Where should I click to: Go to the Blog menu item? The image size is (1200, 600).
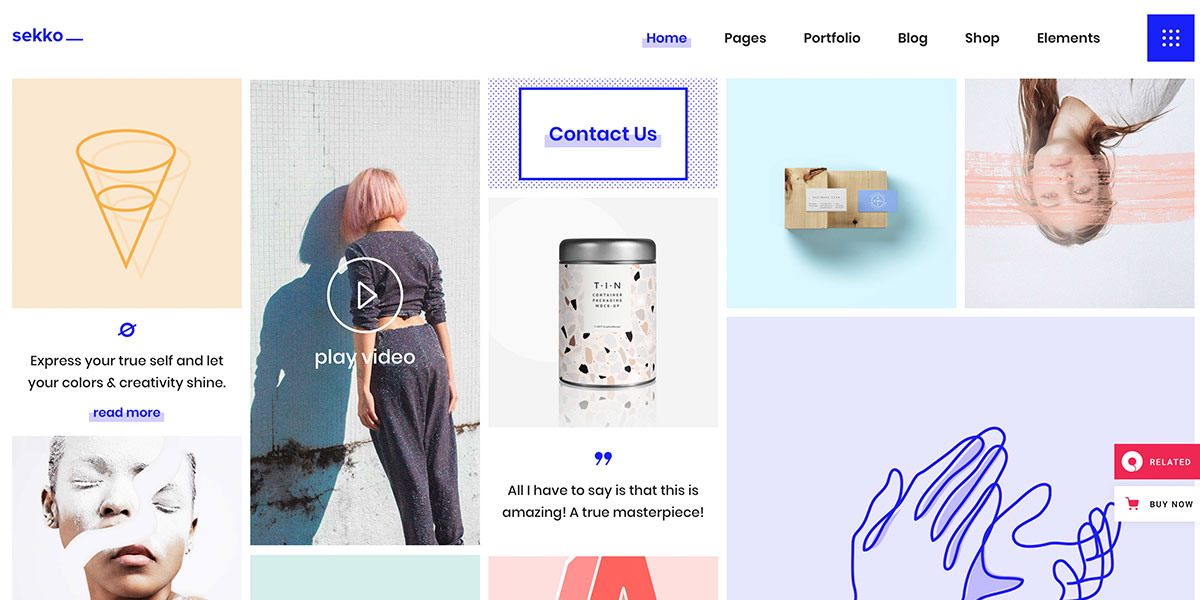(912, 38)
